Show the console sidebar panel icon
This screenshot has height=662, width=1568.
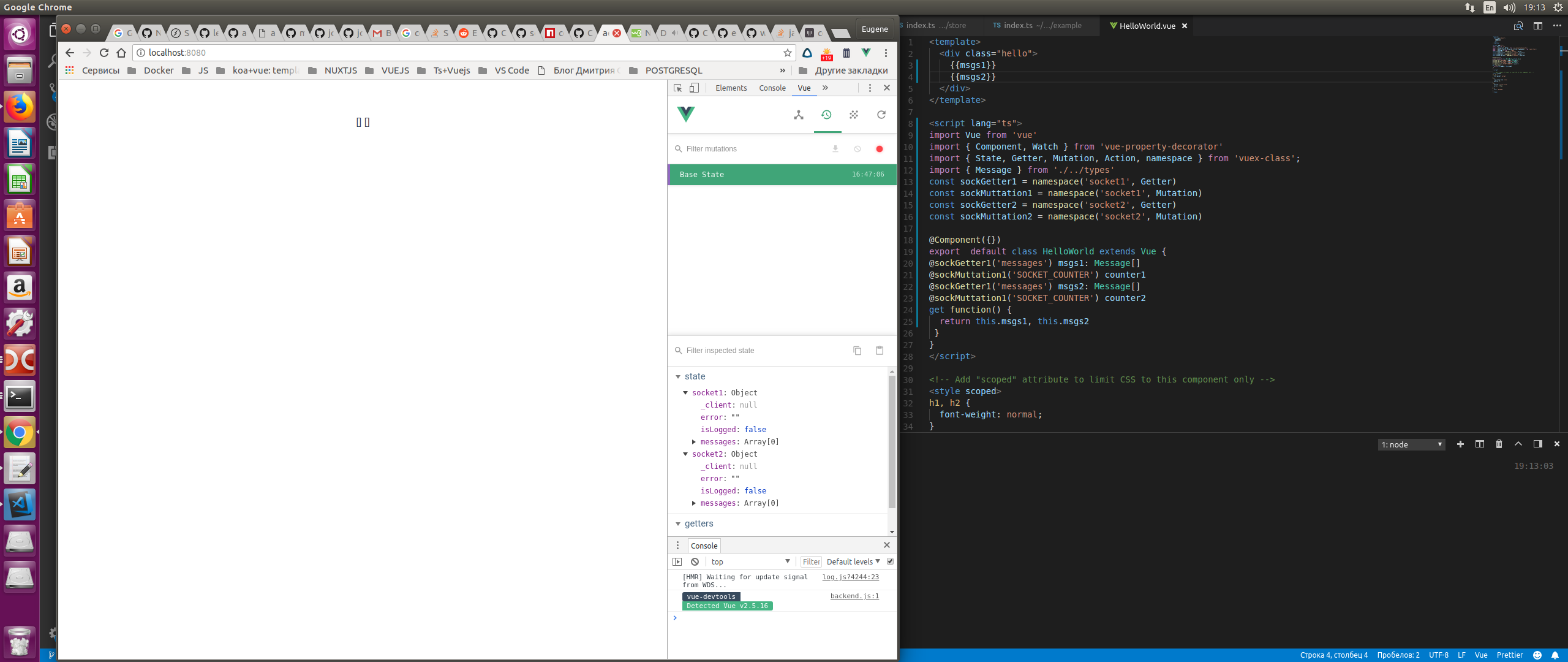click(x=677, y=561)
